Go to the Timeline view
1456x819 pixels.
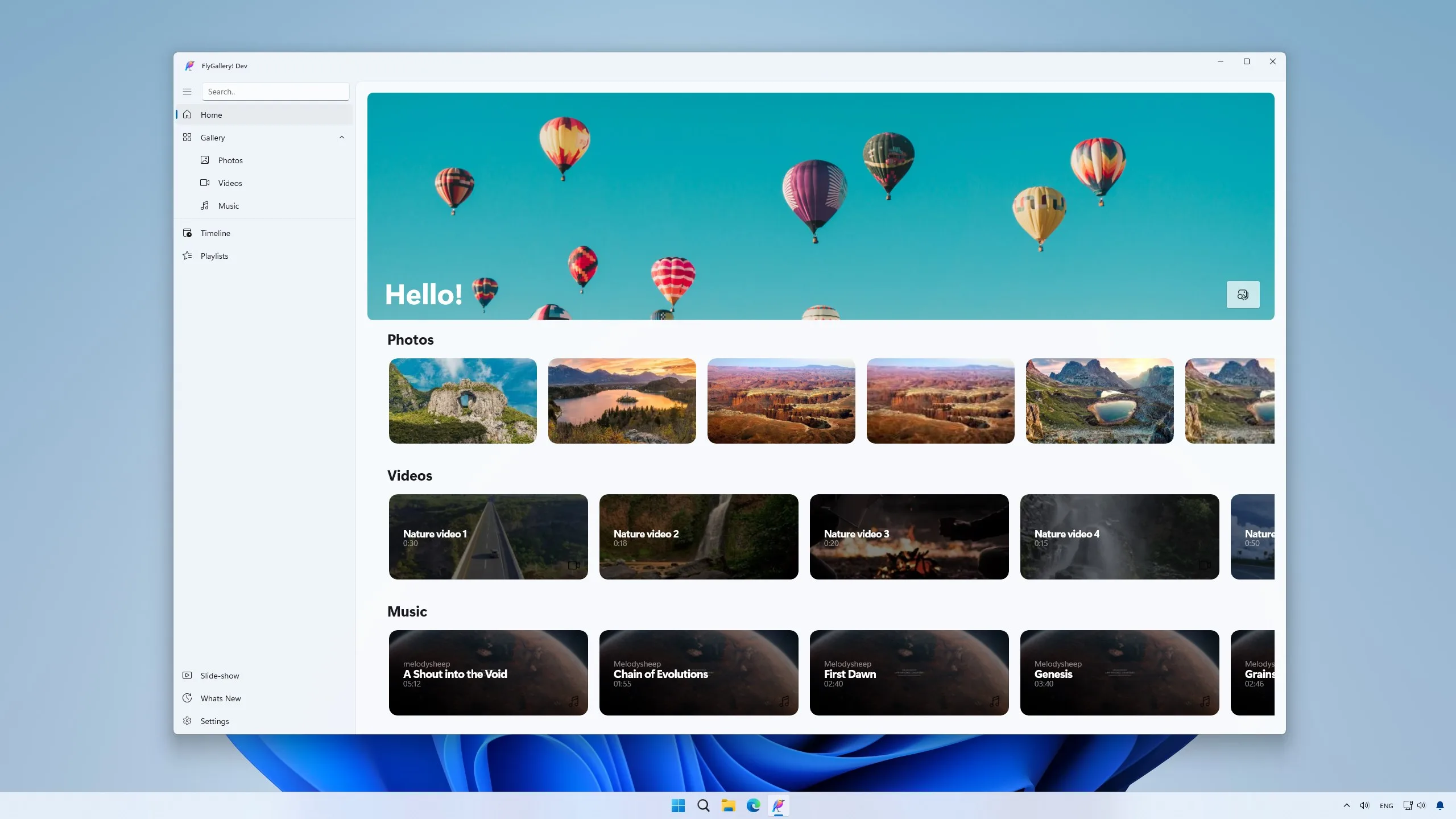(264, 233)
